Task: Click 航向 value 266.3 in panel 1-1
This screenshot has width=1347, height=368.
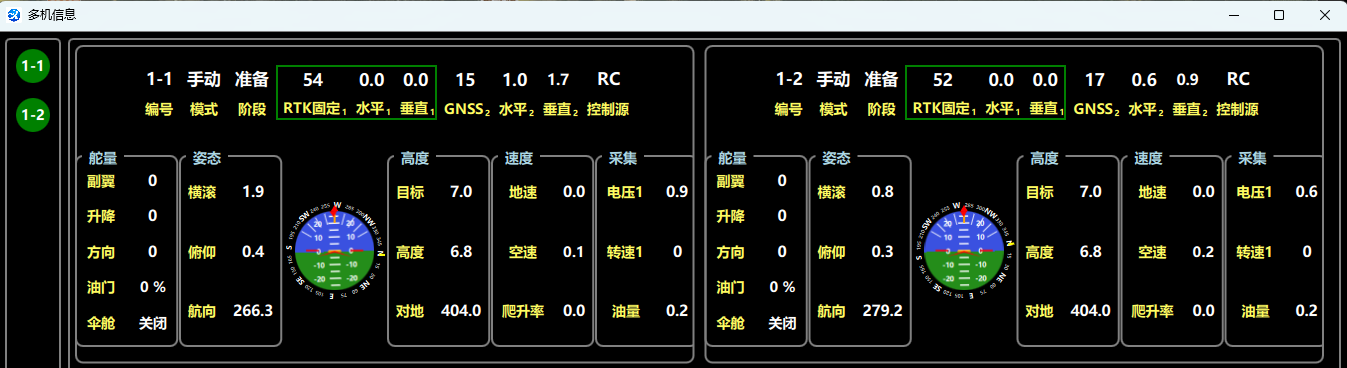Action: point(253,311)
